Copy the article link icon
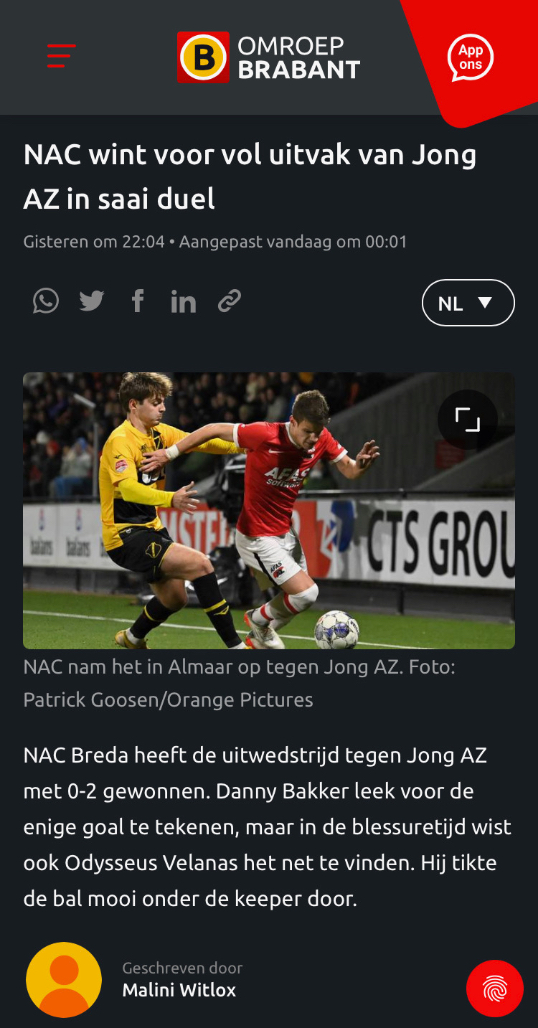 [229, 302]
